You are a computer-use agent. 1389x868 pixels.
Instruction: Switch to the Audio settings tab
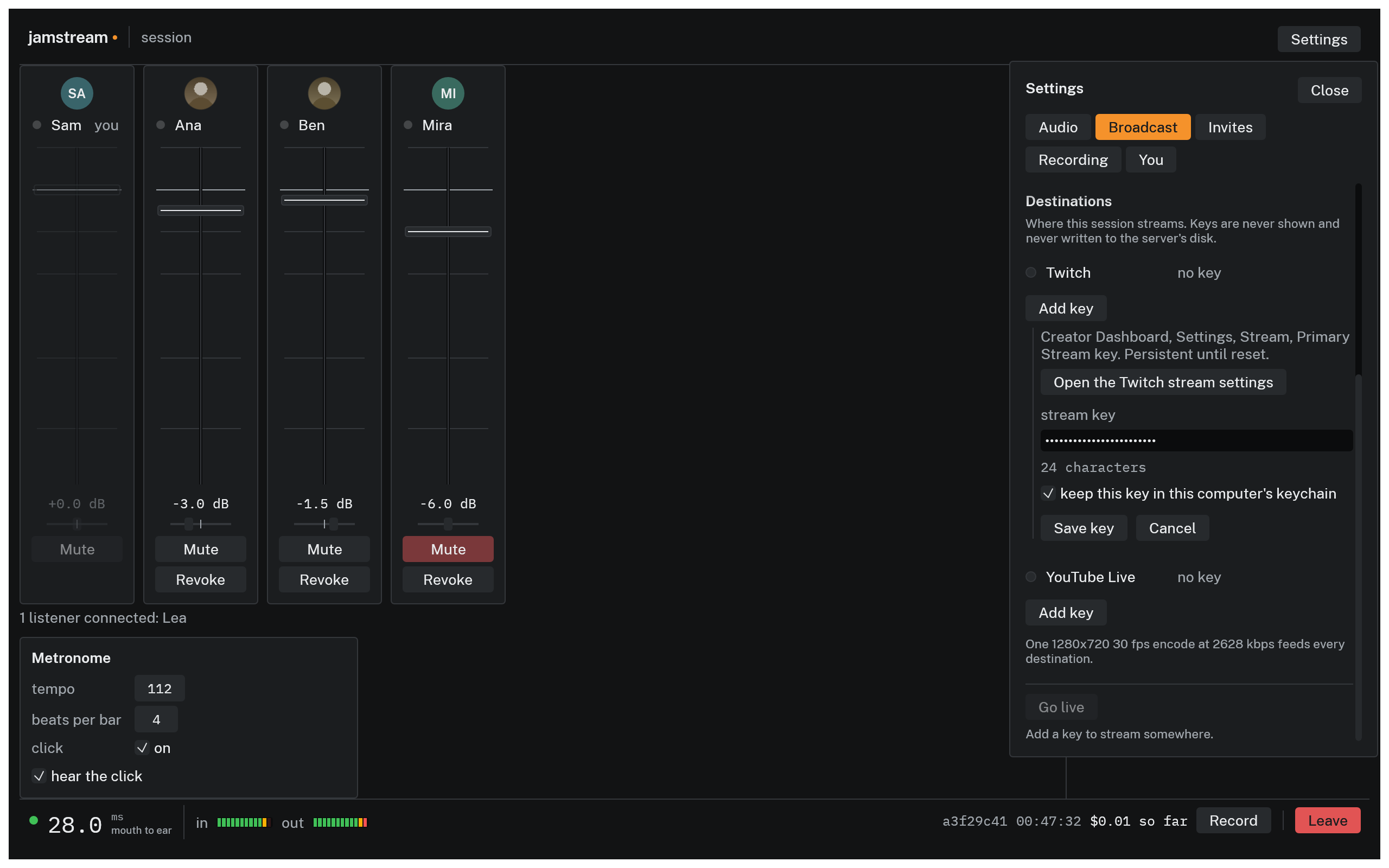[1058, 127]
